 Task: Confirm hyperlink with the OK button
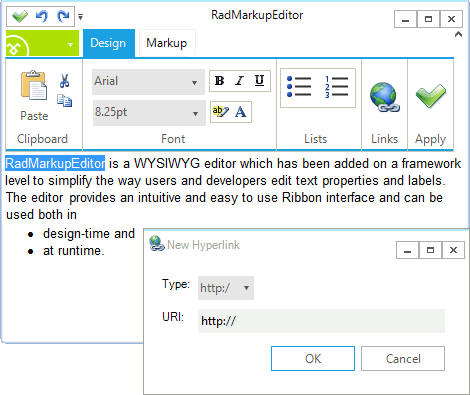[313, 359]
